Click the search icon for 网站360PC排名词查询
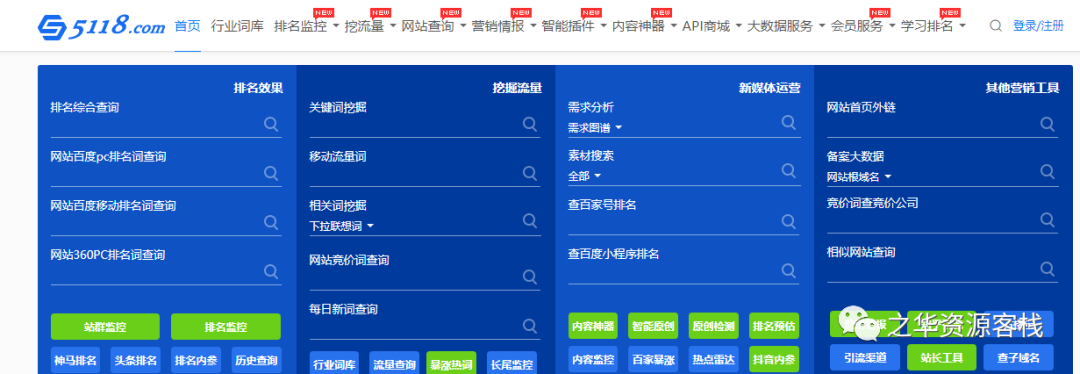Screen dimensions: 1080x374 coord(271,271)
